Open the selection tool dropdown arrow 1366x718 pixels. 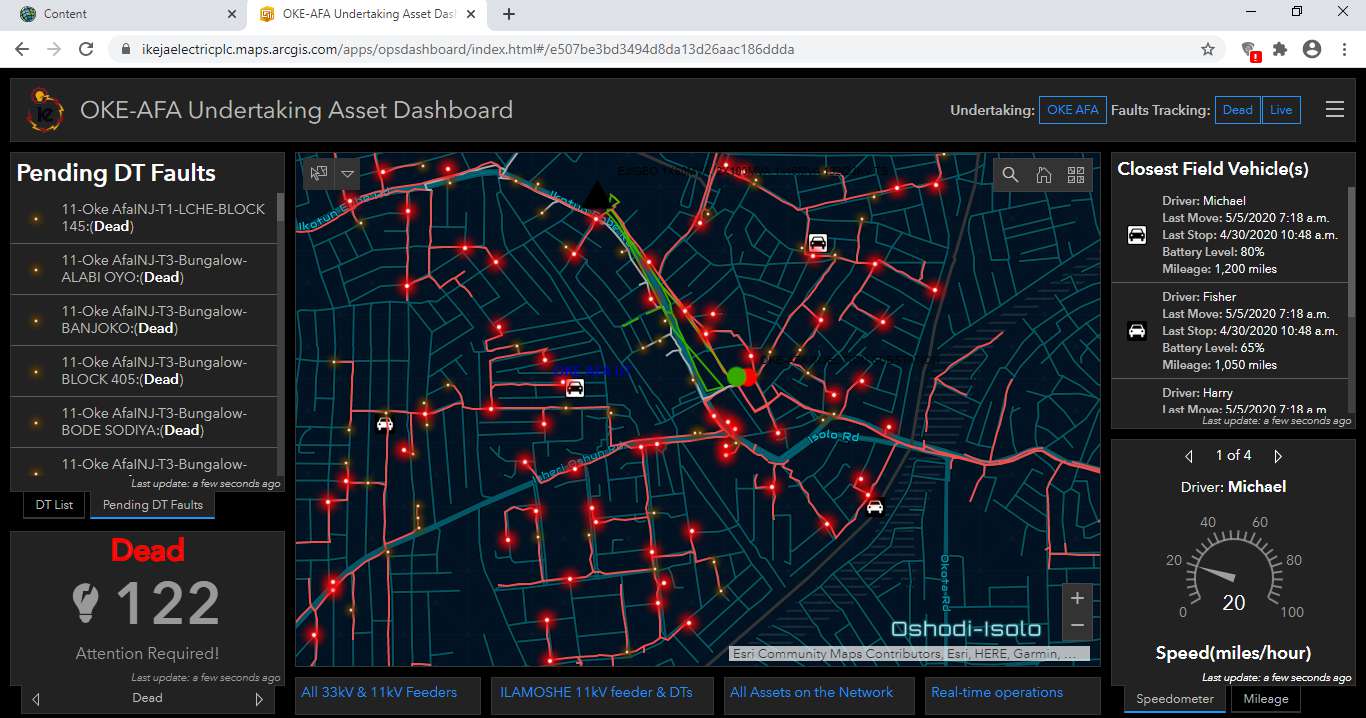click(x=347, y=174)
